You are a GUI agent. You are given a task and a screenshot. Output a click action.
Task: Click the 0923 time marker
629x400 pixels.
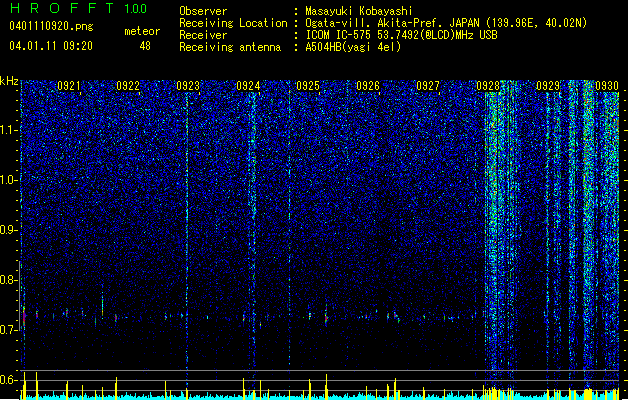tap(188, 86)
